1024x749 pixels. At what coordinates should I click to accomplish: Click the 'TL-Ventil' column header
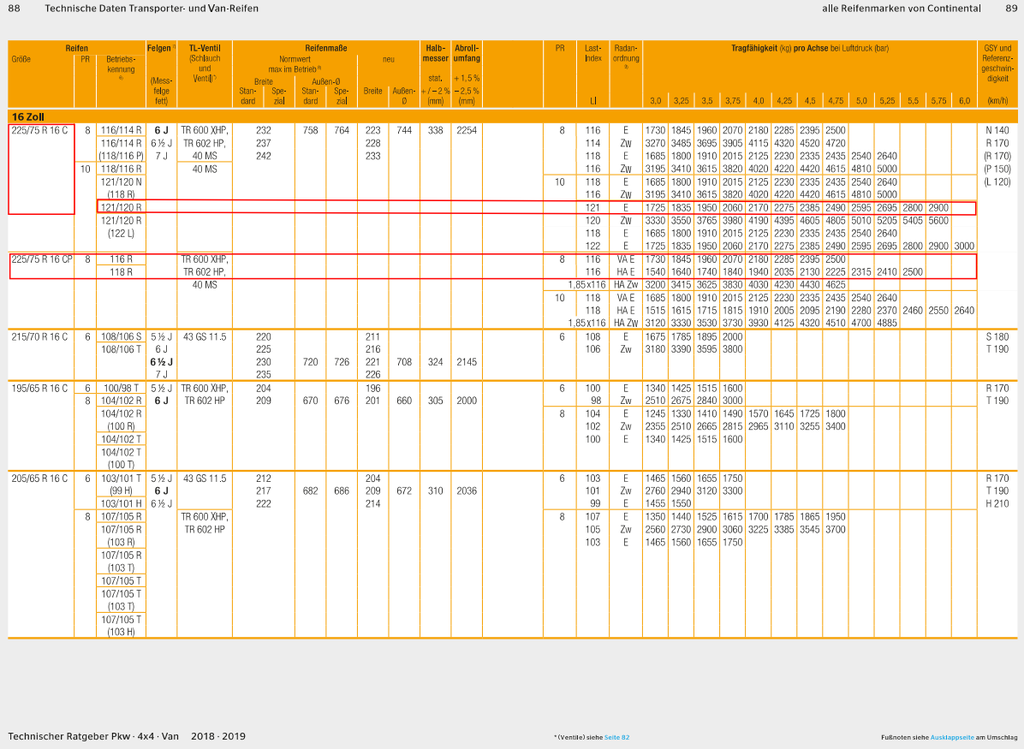[204, 48]
